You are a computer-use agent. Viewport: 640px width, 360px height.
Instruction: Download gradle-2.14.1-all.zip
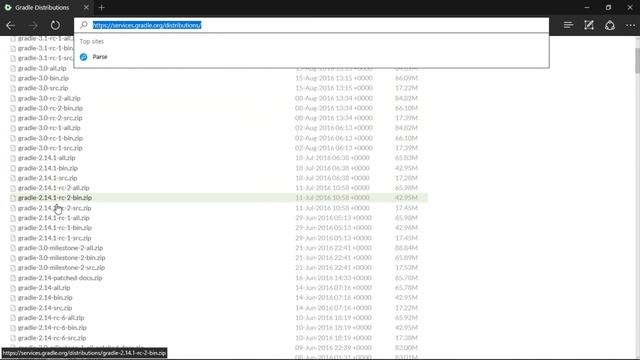[x=47, y=158]
